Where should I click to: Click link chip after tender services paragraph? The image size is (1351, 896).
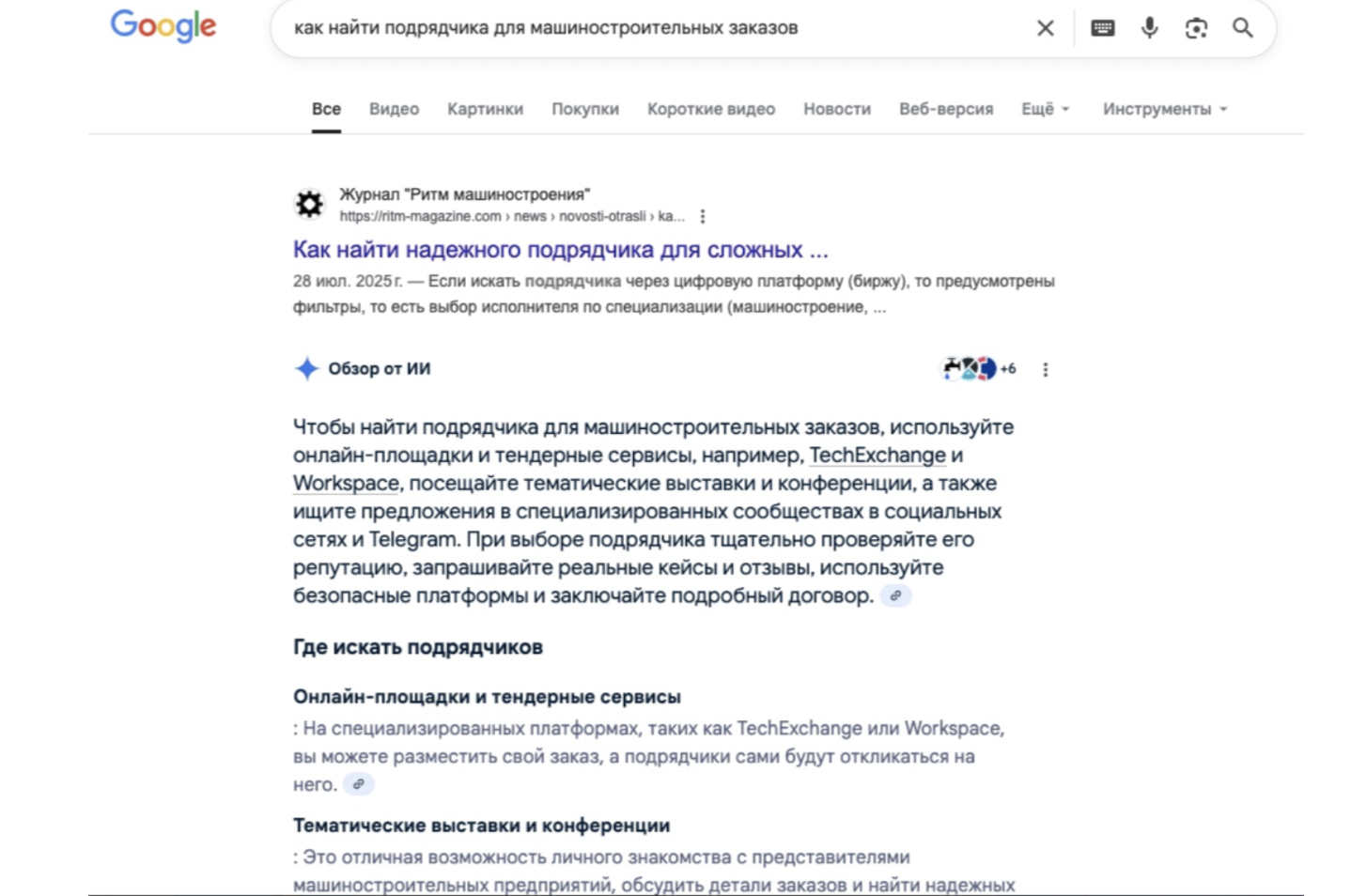click(x=358, y=784)
